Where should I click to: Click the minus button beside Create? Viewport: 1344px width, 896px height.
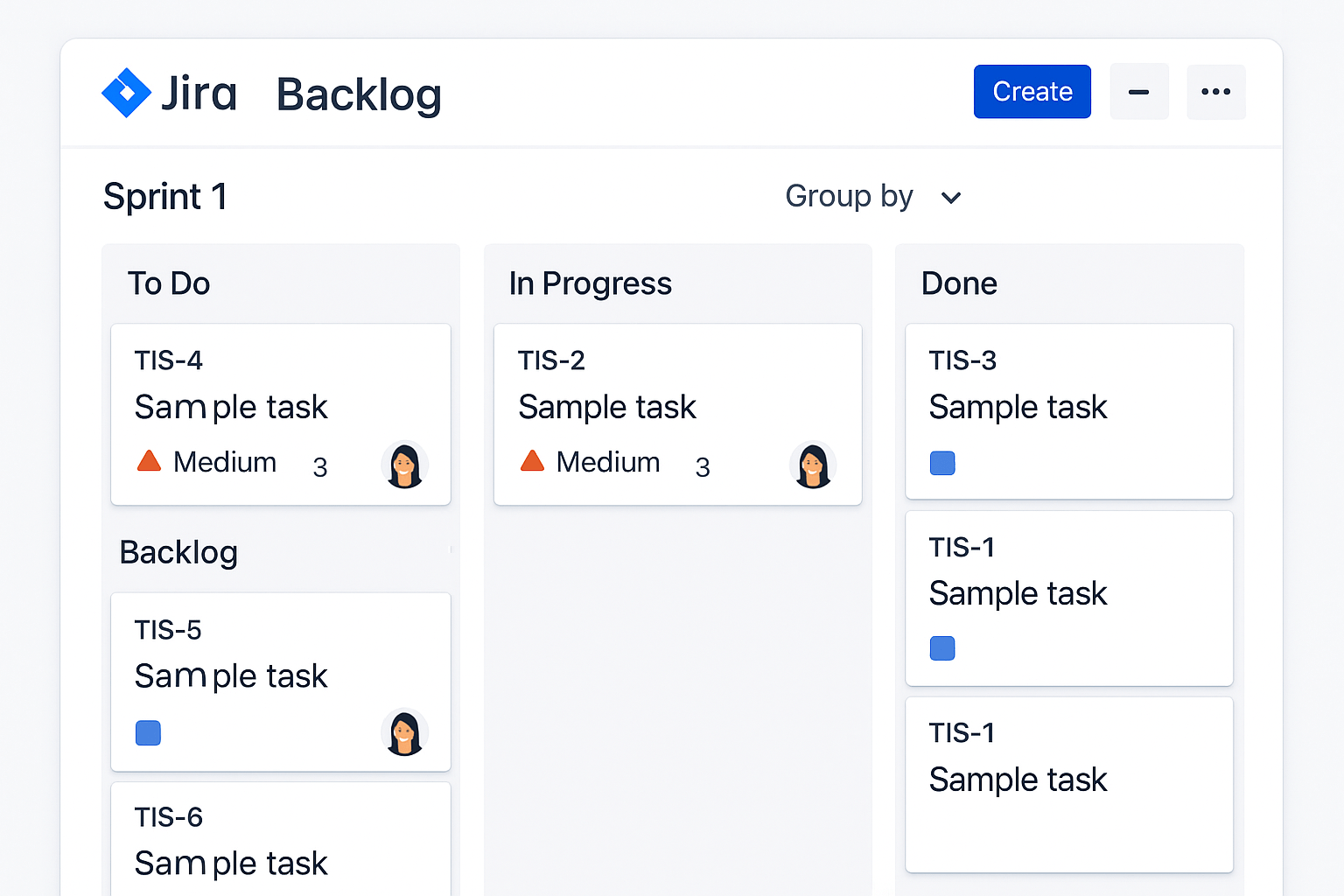tap(1138, 92)
